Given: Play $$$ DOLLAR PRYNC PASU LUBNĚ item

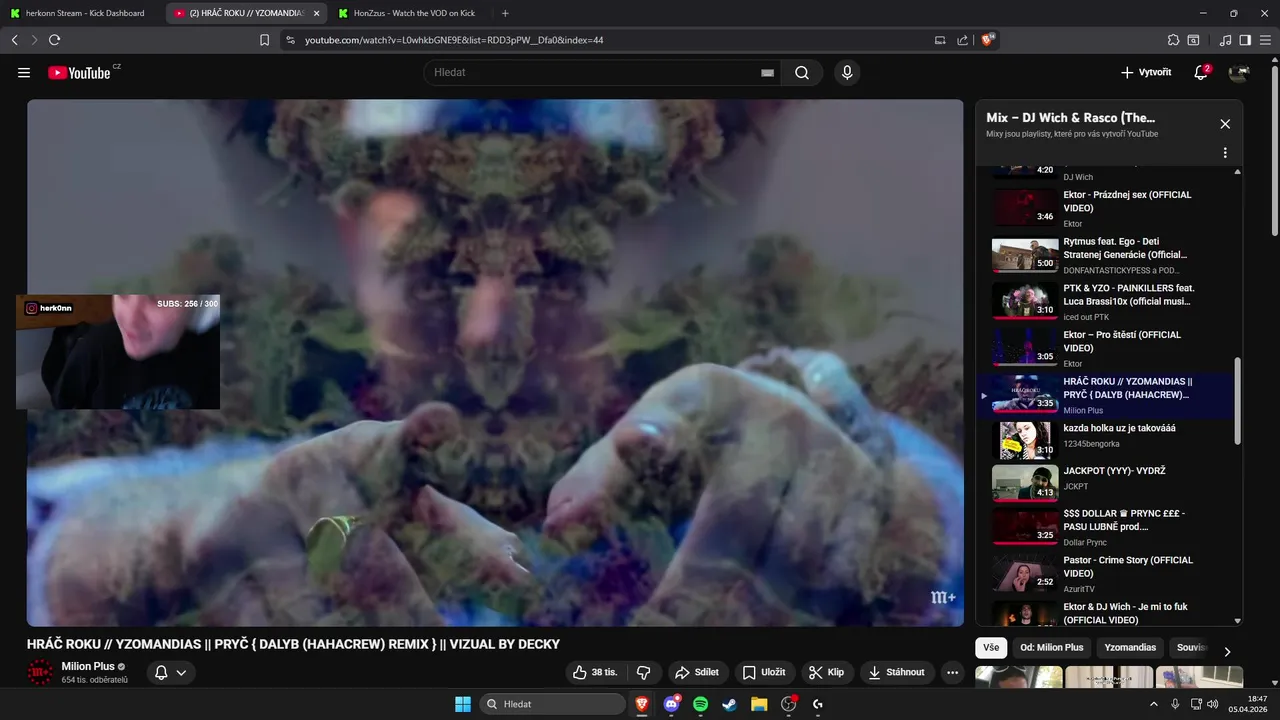Looking at the screenshot, I should coord(1108,527).
